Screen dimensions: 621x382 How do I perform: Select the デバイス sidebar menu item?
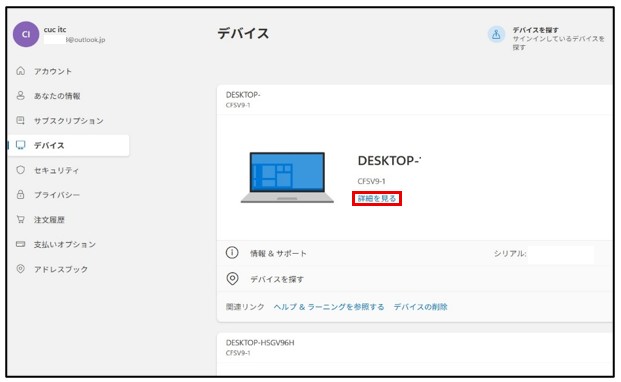tap(69, 145)
